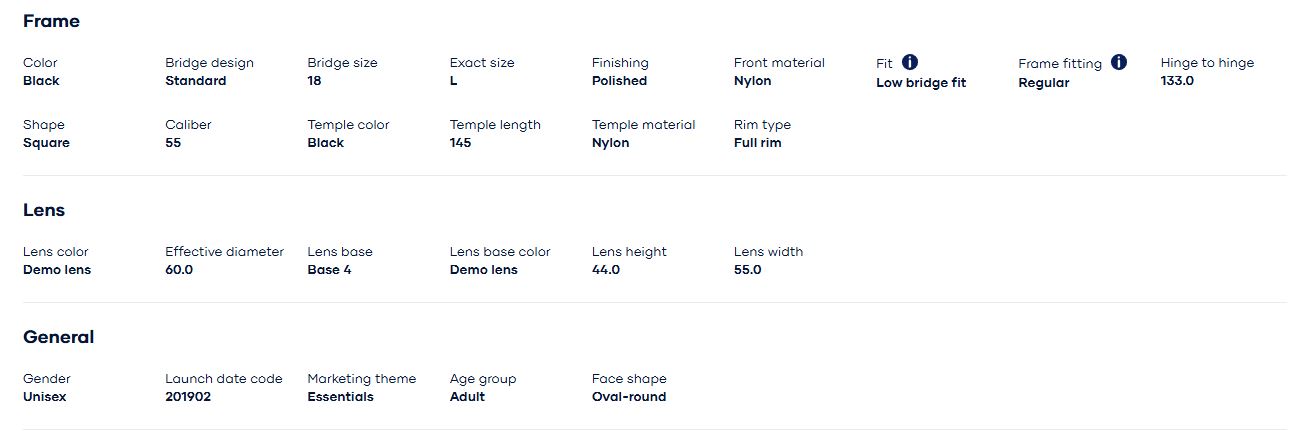Viewport: 1312px width, 431px height.
Task: Click the Lens height value 44.0
Action: 606,270
